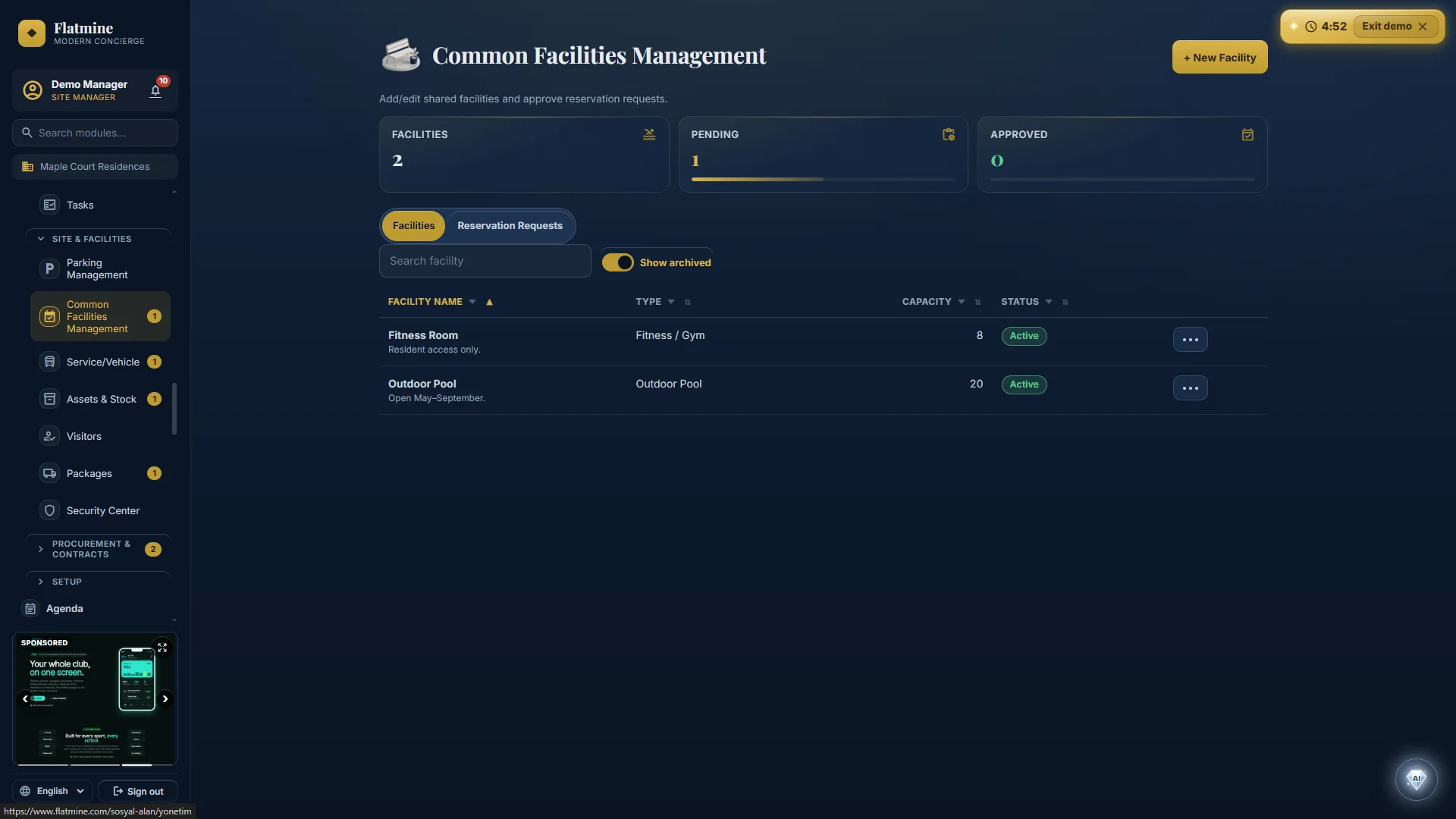Image resolution: width=1456 pixels, height=819 pixels.
Task: Click the Approved card calendar icon
Action: pyautogui.click(x=1247, y=134)
